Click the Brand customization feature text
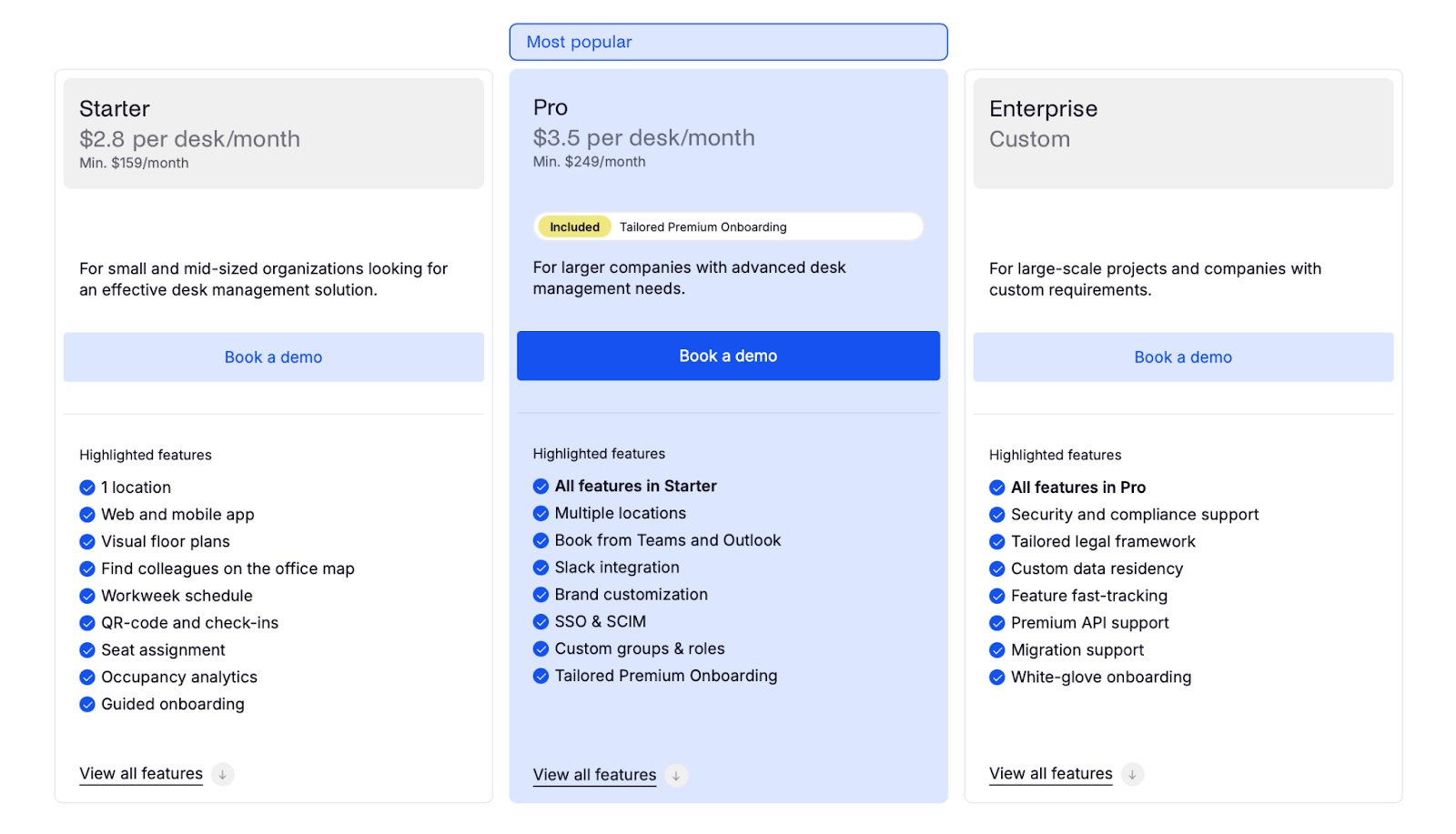This screenshot has height=834, width=1456. [632, 595]
